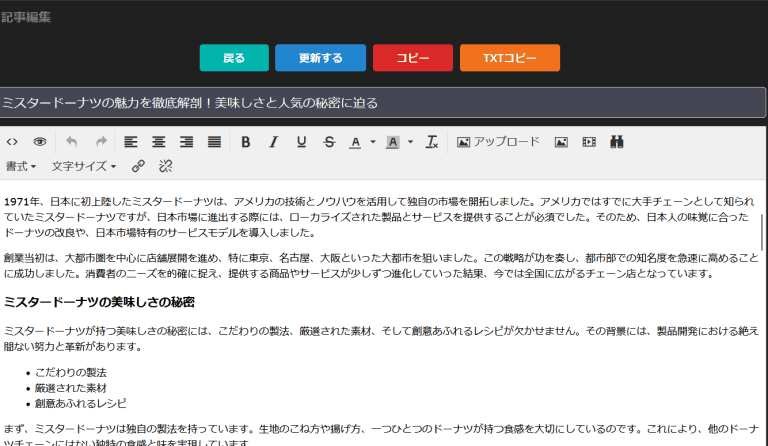This screenshot has width=768, height=446.
Task: Open the 書式 format menu
Action: [x=21, y=166]
